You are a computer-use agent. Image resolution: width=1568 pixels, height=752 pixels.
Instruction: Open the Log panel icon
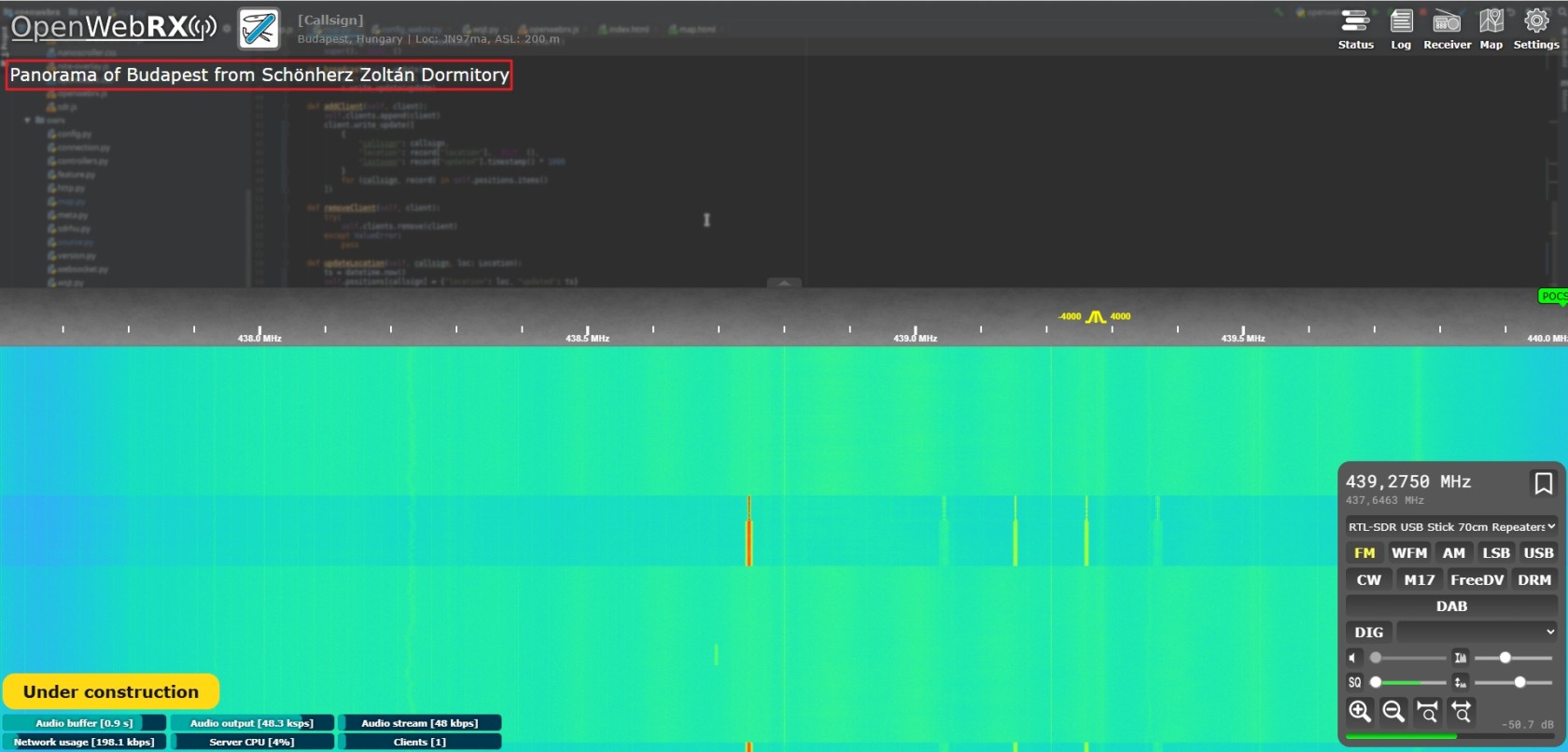coord(1401,29)
